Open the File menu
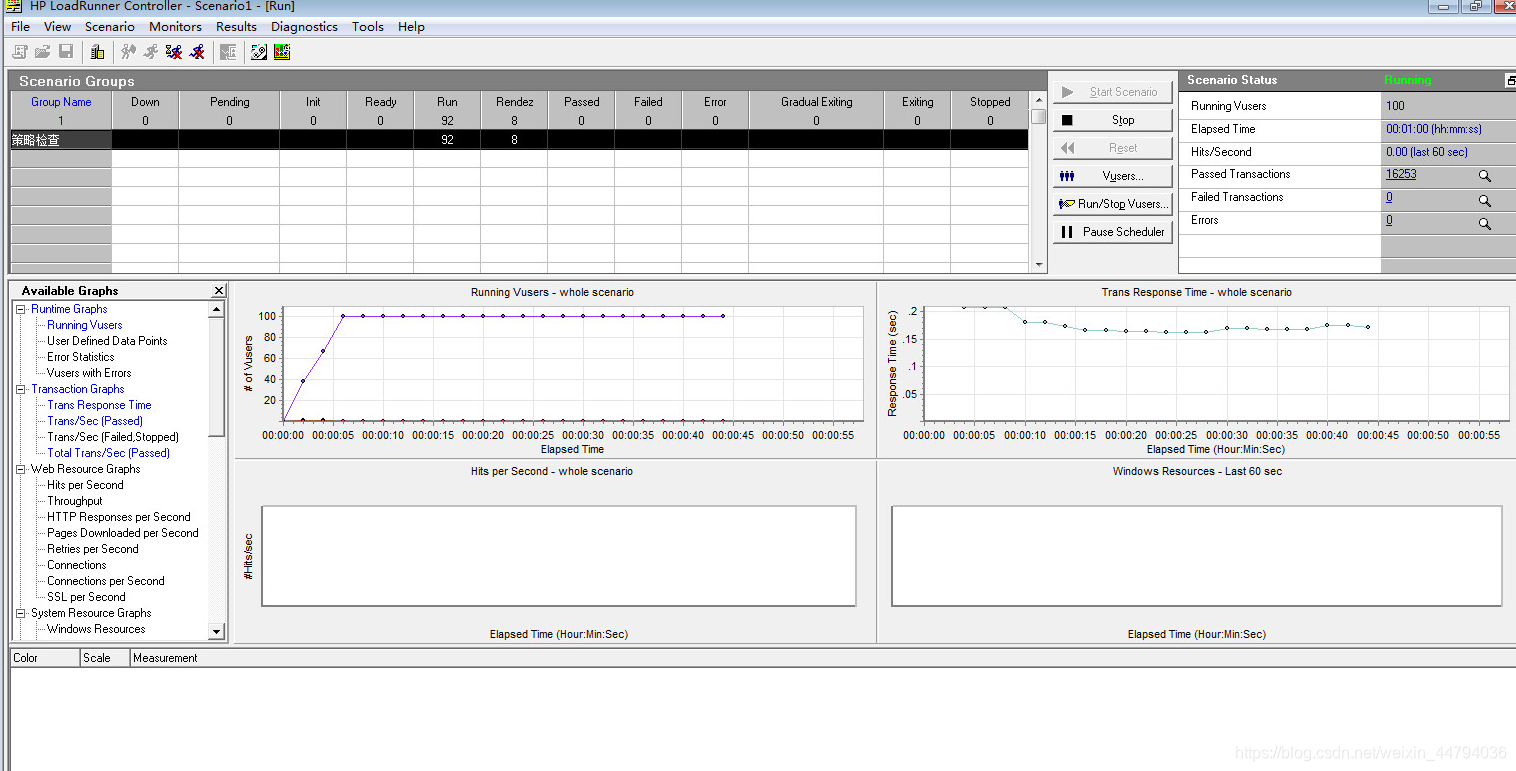 click(x=20, y=27)
